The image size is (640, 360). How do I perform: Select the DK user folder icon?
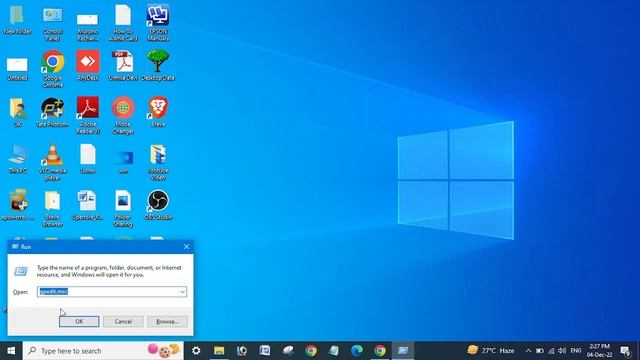(x=17, y=112)
